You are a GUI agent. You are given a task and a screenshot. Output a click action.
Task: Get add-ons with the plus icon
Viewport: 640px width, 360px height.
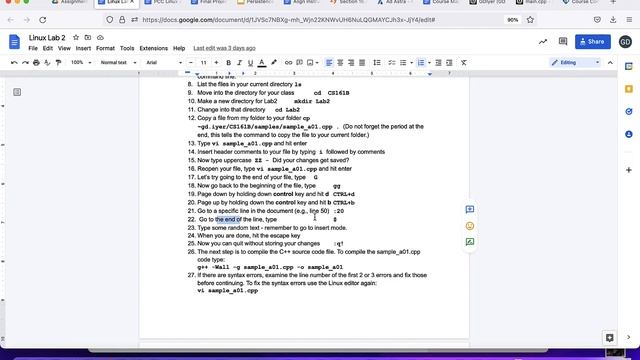[x=629, y=170]
